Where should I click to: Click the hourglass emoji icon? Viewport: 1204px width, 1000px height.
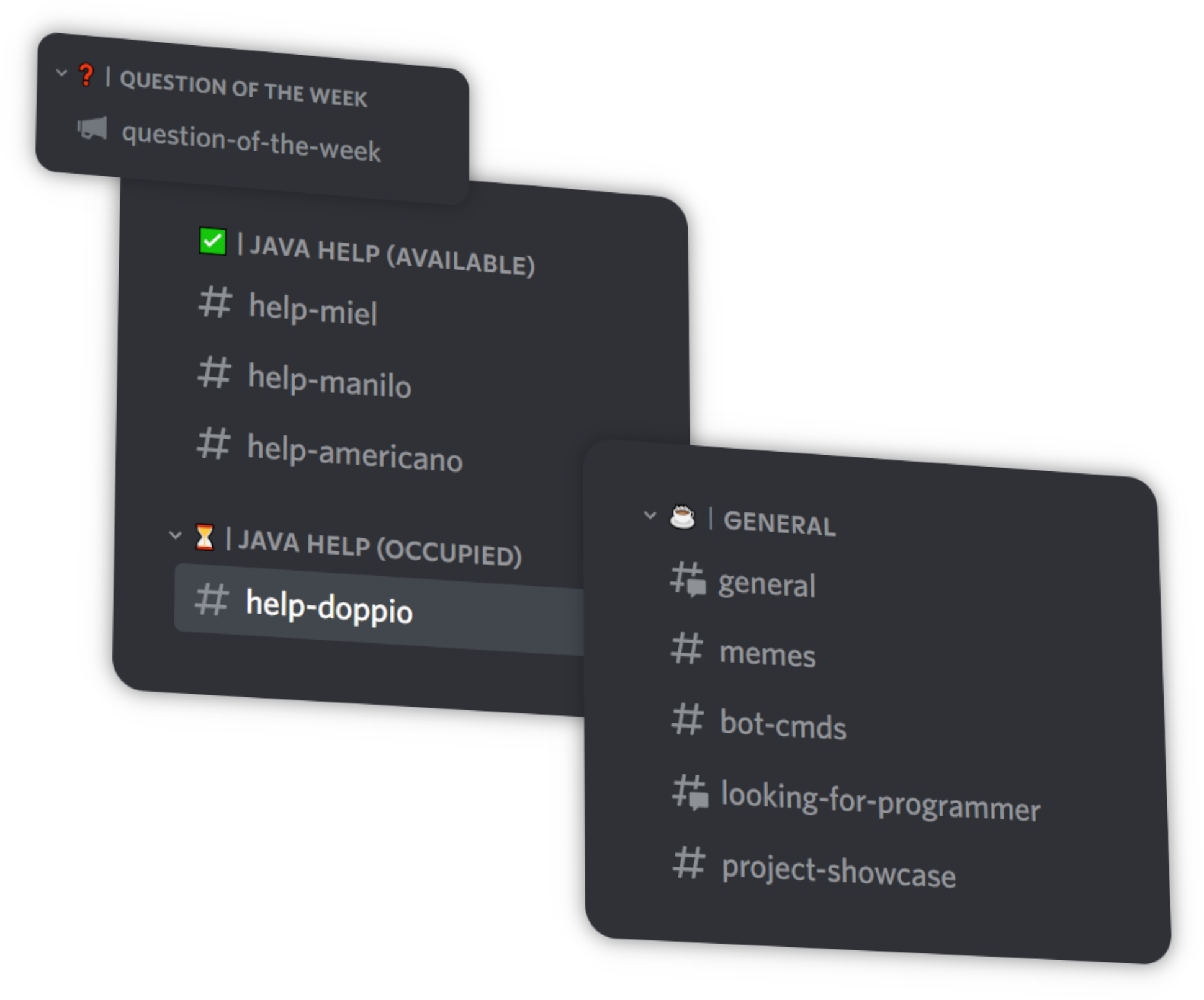point(204,537)
